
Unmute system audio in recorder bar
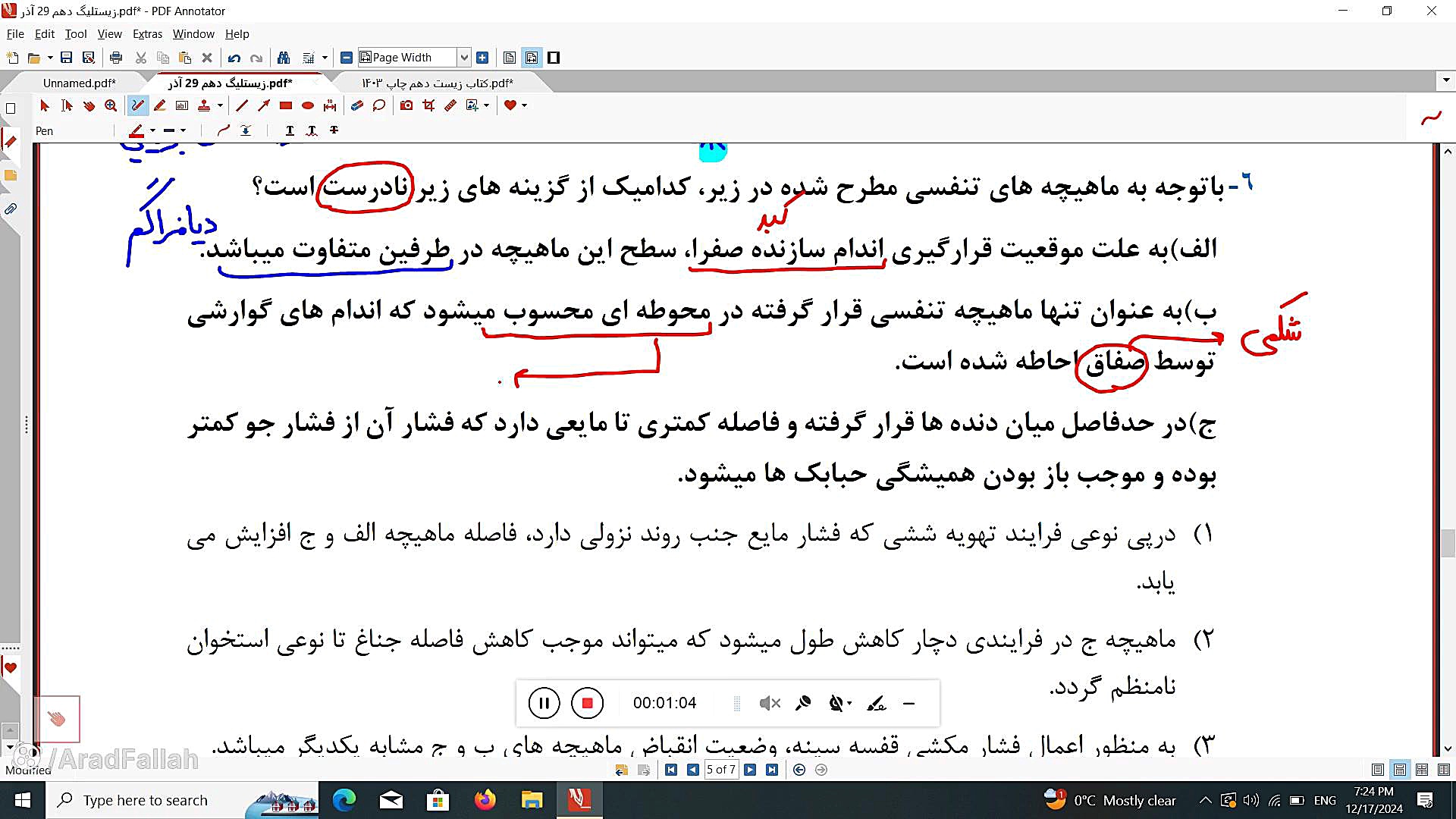point(769,704)
